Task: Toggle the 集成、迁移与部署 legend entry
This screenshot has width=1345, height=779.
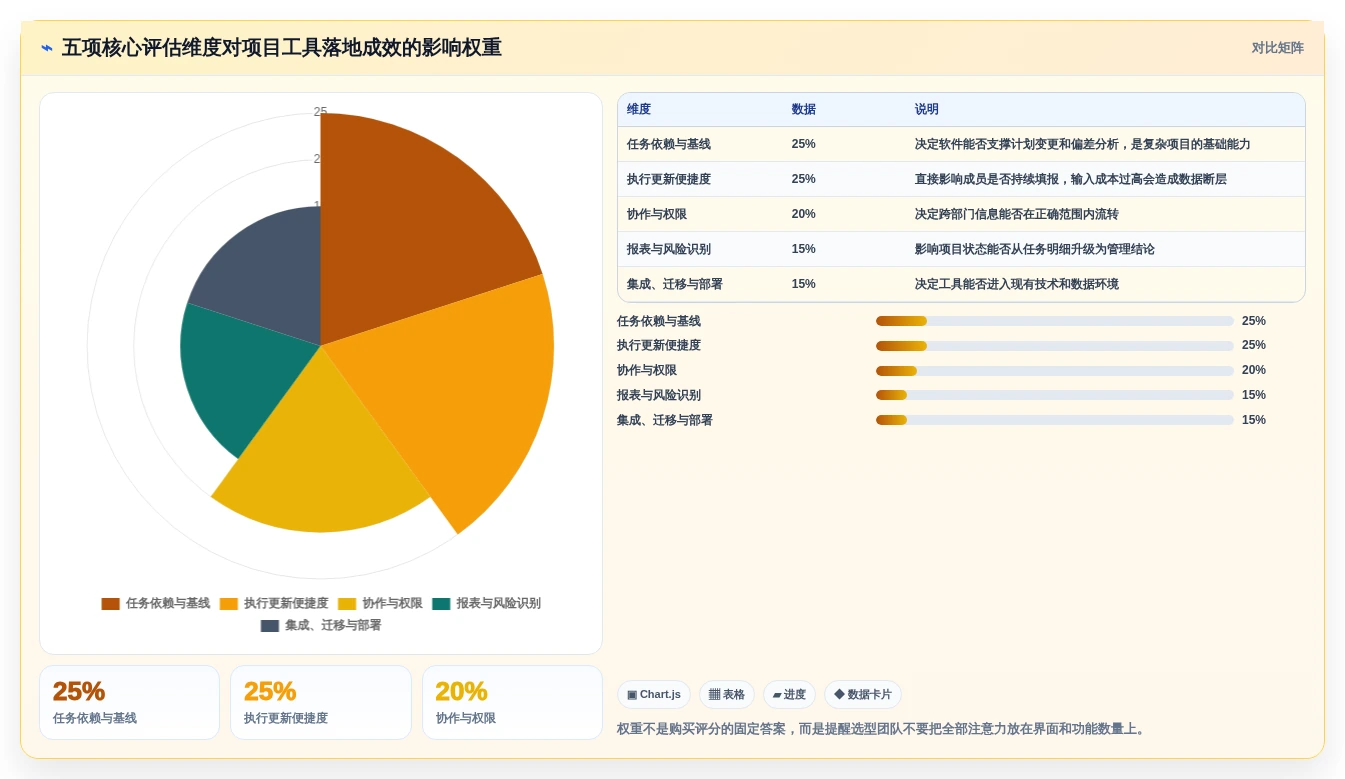Action: coord(321,625)
